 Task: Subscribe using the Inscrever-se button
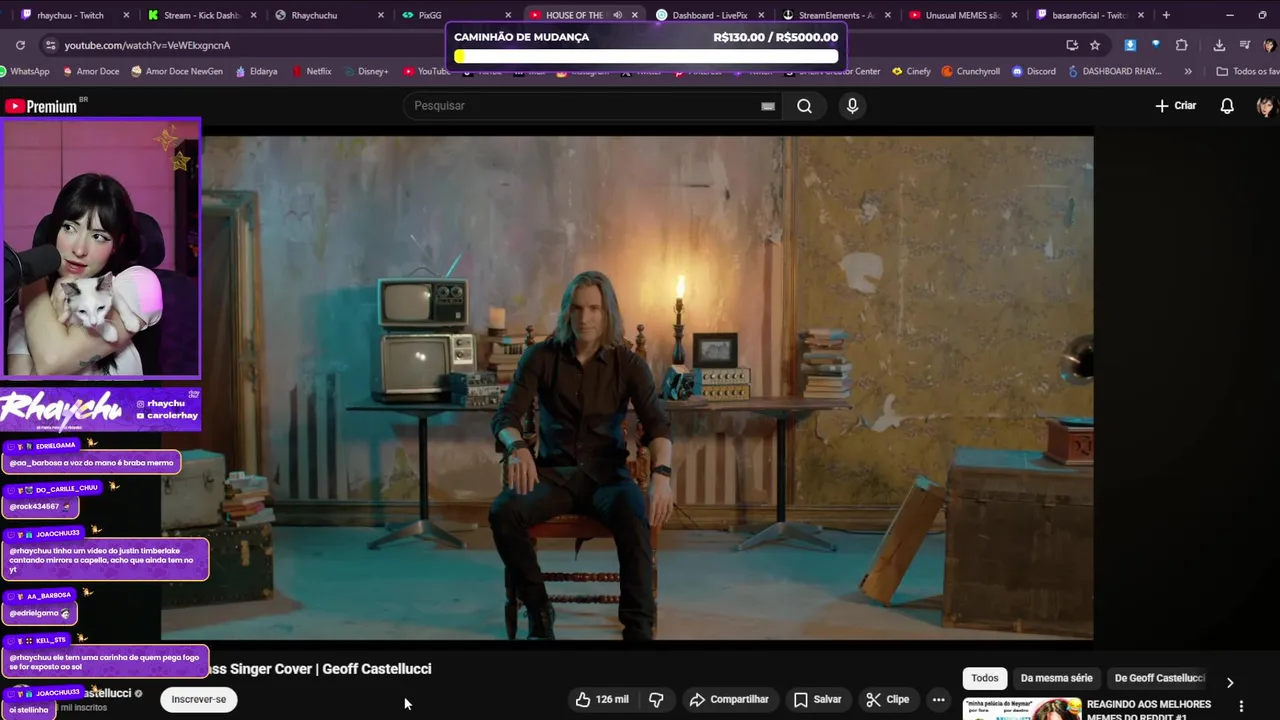click(x=199, y=699)
